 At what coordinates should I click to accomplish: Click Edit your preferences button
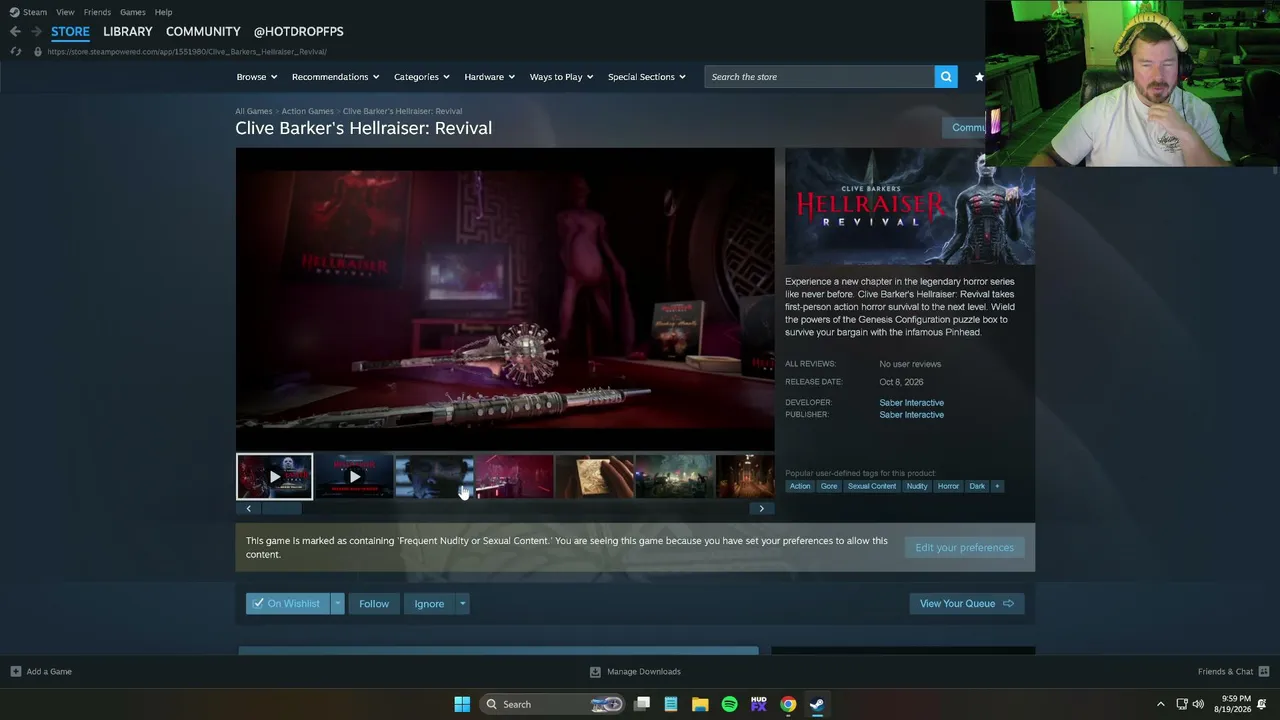point(965,548)
